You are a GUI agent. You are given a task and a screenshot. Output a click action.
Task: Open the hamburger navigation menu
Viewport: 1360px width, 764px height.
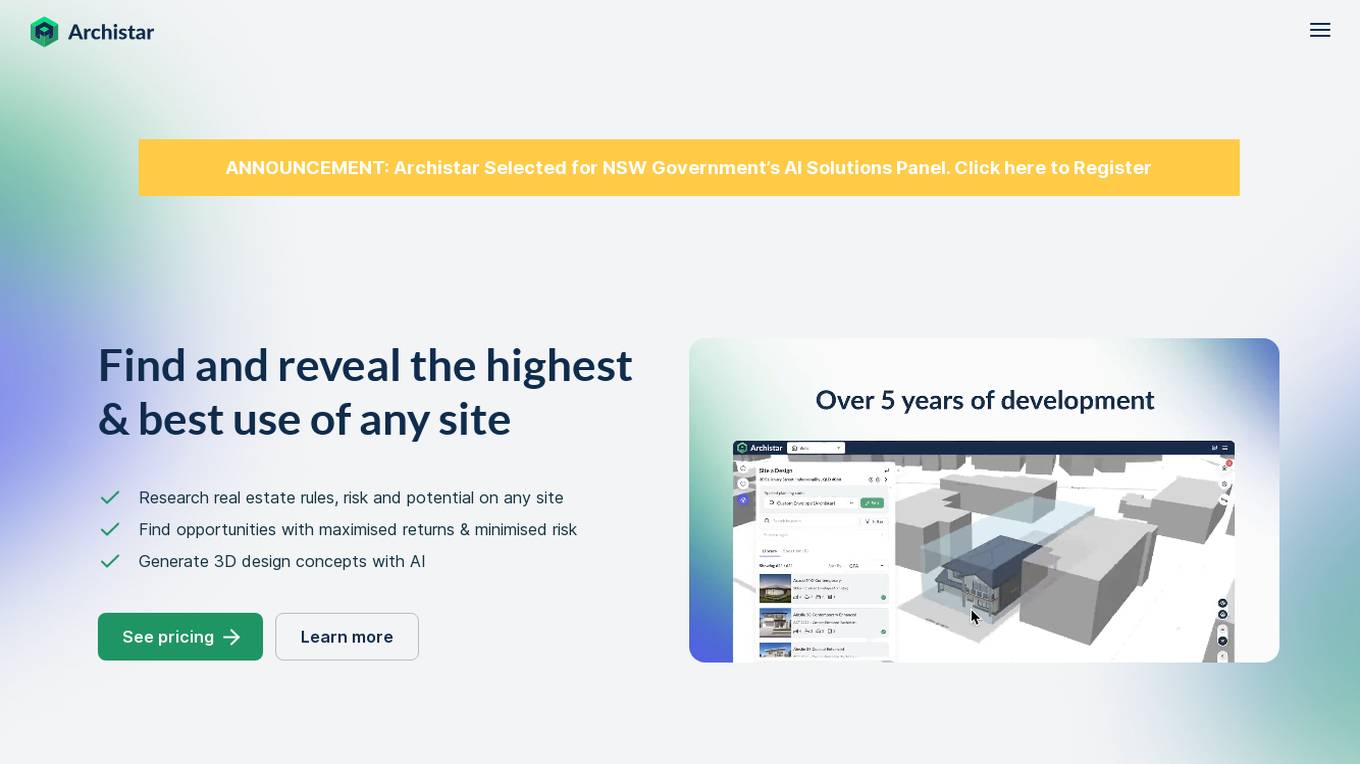[1320, 30]
